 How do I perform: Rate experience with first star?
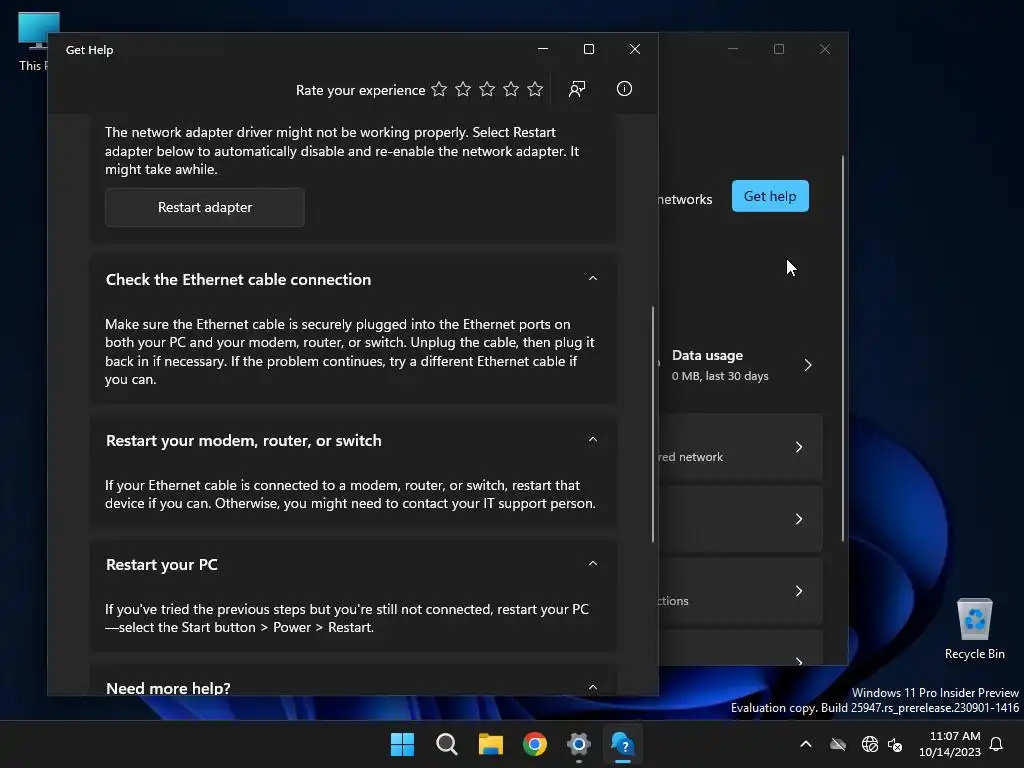pos(439,89)
